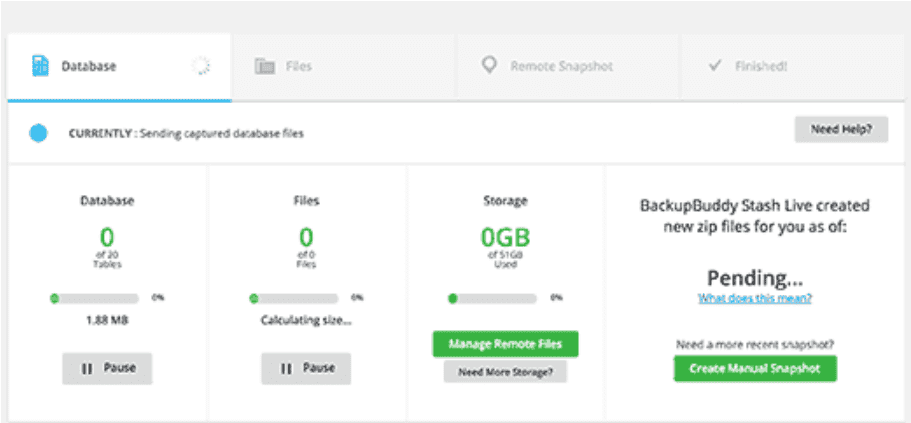Click the Calculating size... text
Screen dimensions: 911x423
coord(306,321)
